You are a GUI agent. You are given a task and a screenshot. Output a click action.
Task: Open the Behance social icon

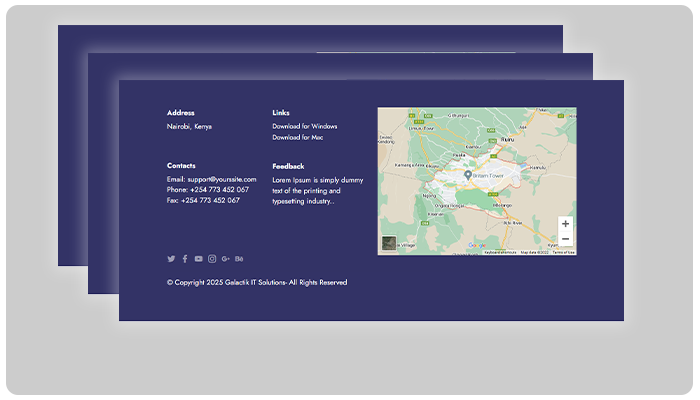pos(239,259)
